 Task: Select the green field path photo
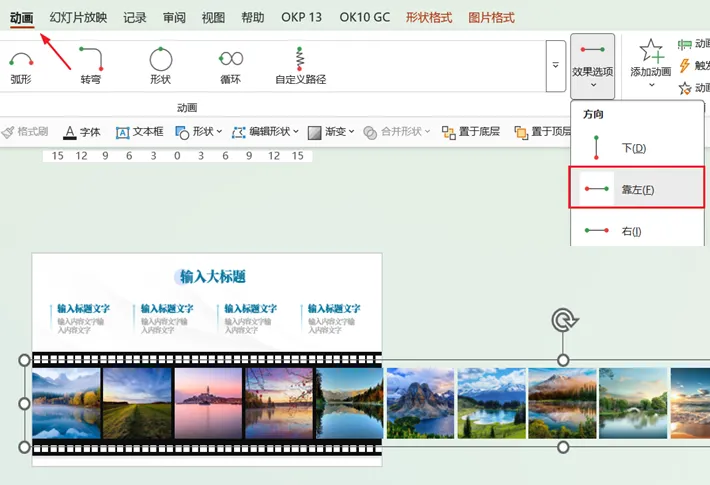tap(137, 403)
